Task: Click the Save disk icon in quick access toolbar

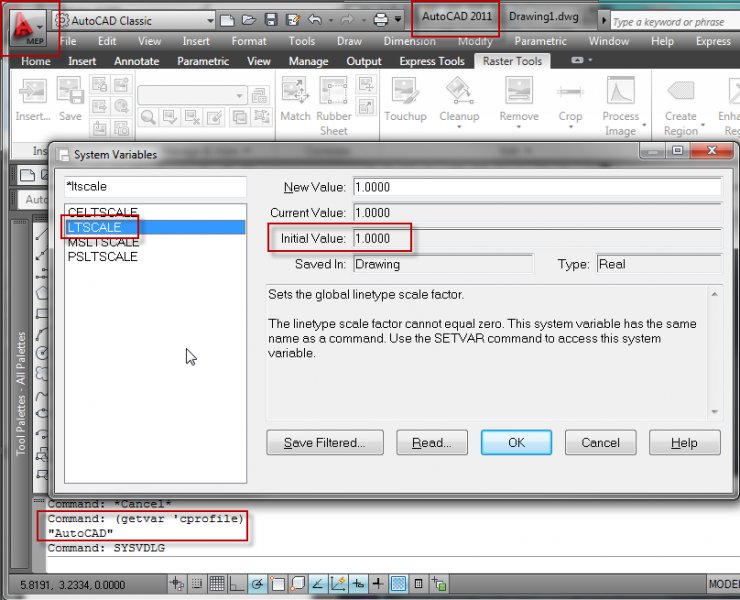Action: click(x=271, y=20)
